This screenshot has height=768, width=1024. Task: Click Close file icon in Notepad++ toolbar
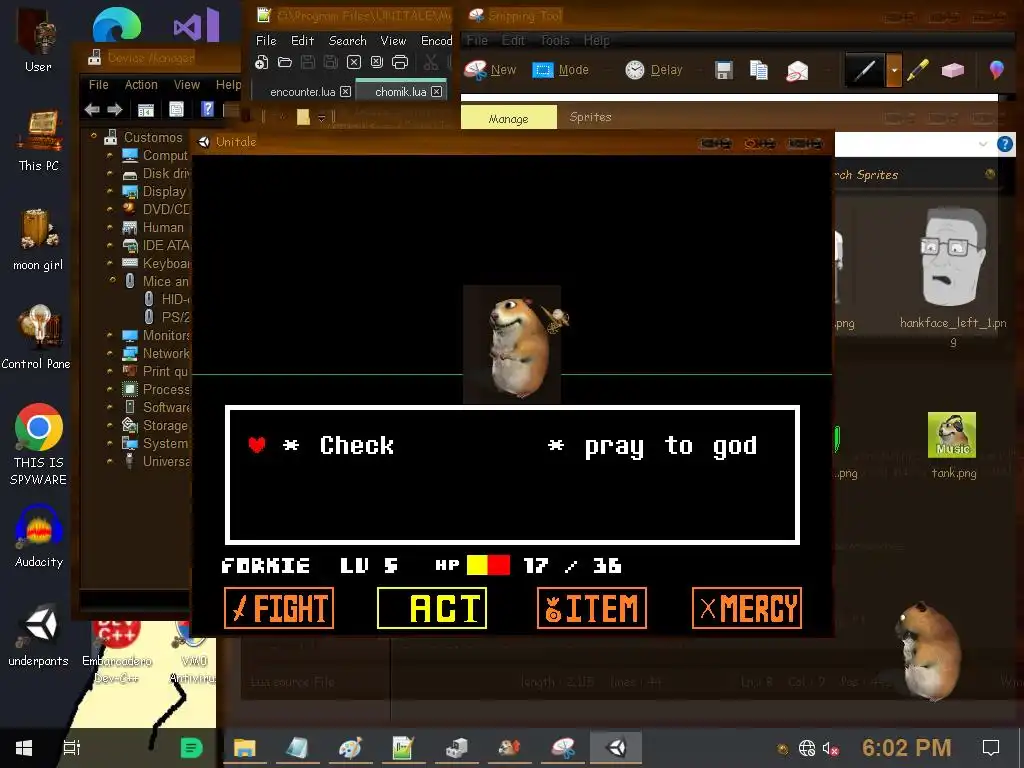354,62
